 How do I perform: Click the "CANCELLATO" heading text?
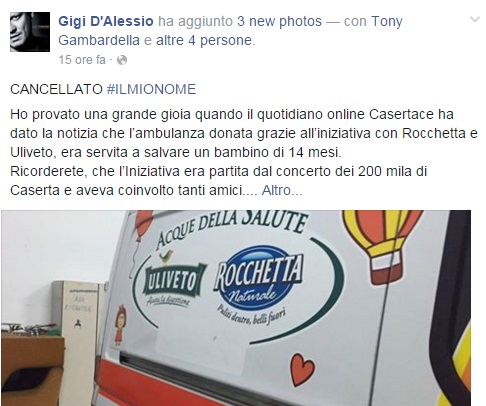pyautogui.click(x=56, y=89)
